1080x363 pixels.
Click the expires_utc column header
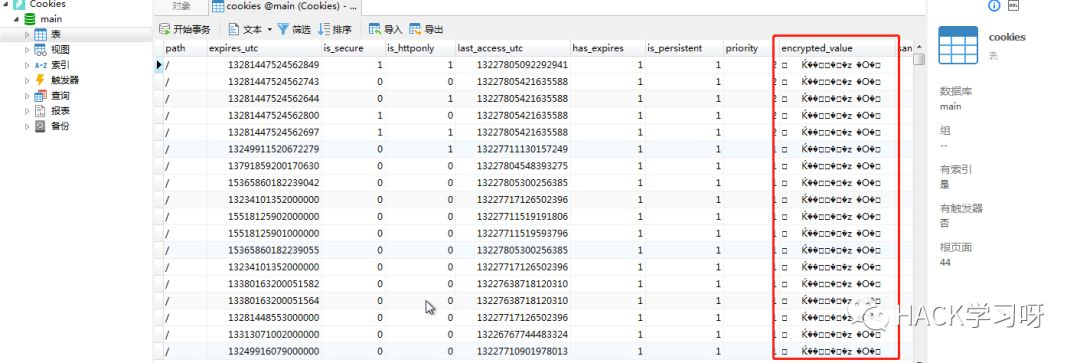(x=263, y=48)
